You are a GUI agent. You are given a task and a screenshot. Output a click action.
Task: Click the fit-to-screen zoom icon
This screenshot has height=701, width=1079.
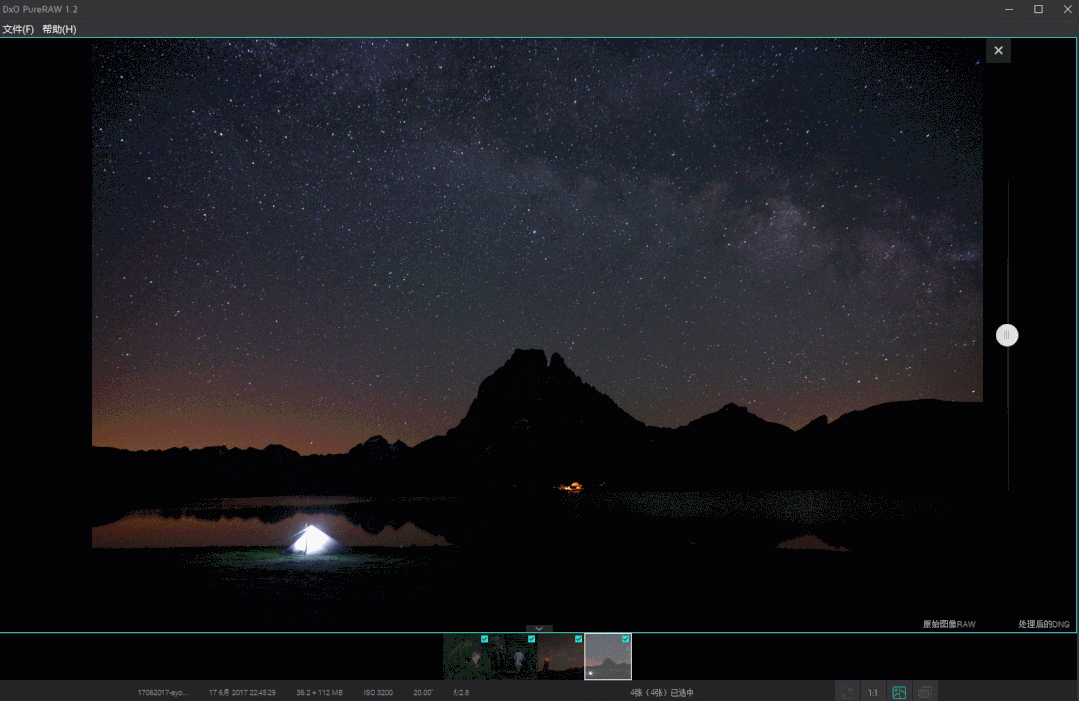(847, 692)
